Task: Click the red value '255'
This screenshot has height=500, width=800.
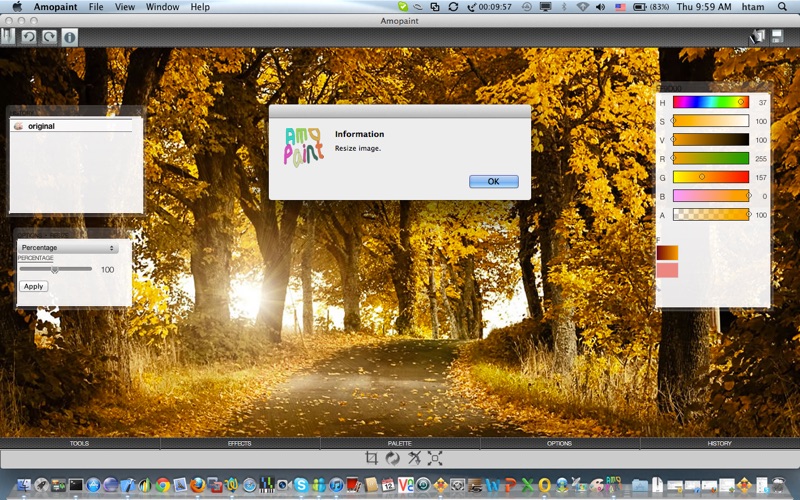Action: tap(761, 159)
